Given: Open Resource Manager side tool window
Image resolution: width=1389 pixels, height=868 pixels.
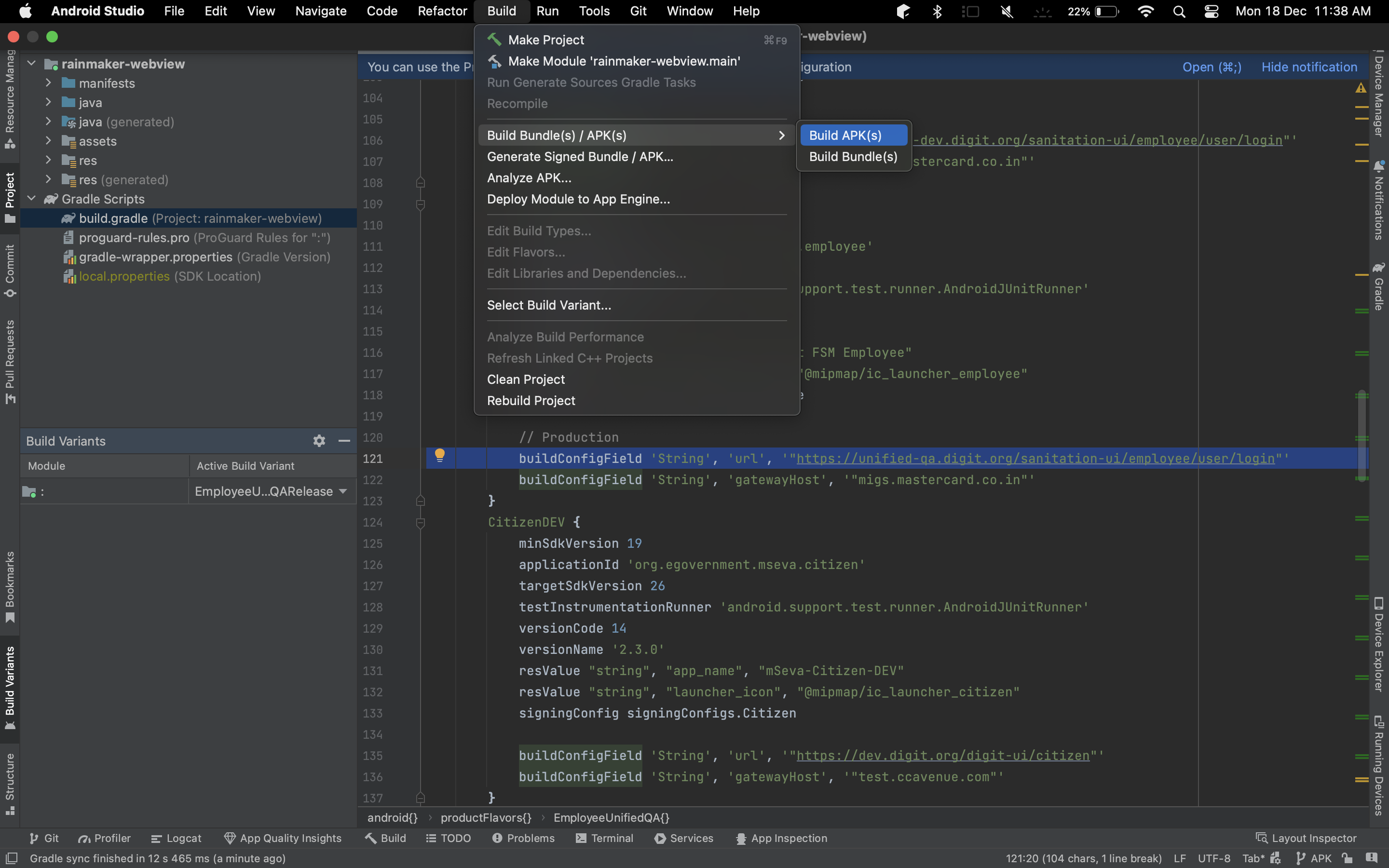Looking at the screenshot, I should pos(10,99).
